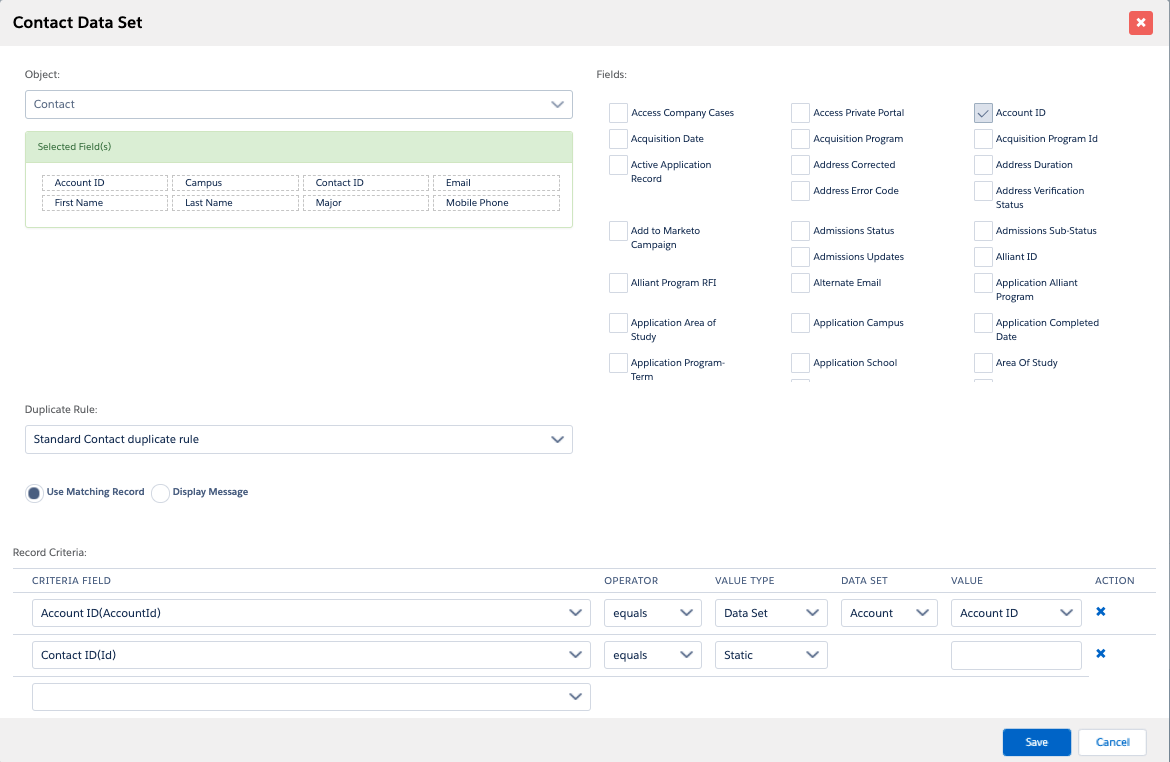Change the Data Set value type dropdown
This screenshot has width=1170, height=762.
(x=770, y=613)
